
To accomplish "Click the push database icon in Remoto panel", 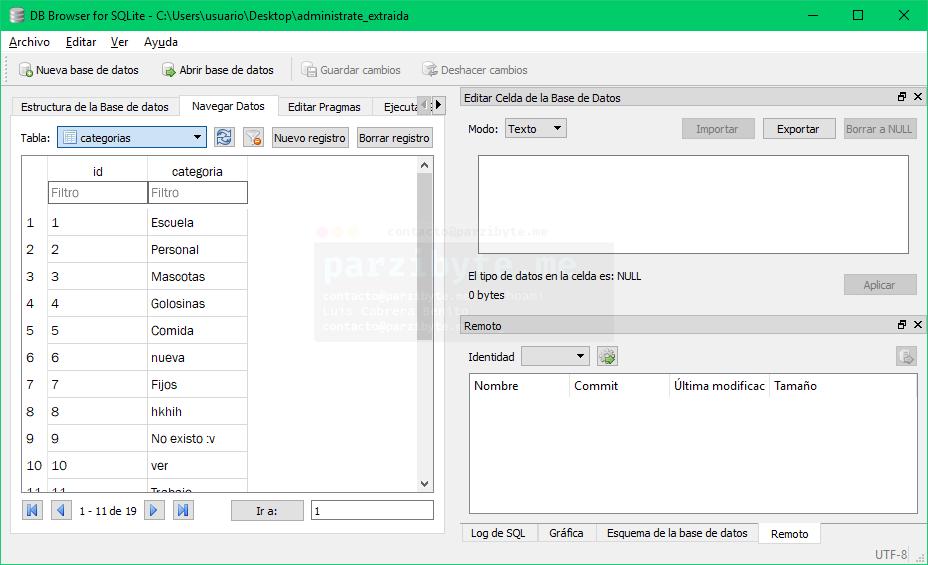I will [x=906, y=356].
